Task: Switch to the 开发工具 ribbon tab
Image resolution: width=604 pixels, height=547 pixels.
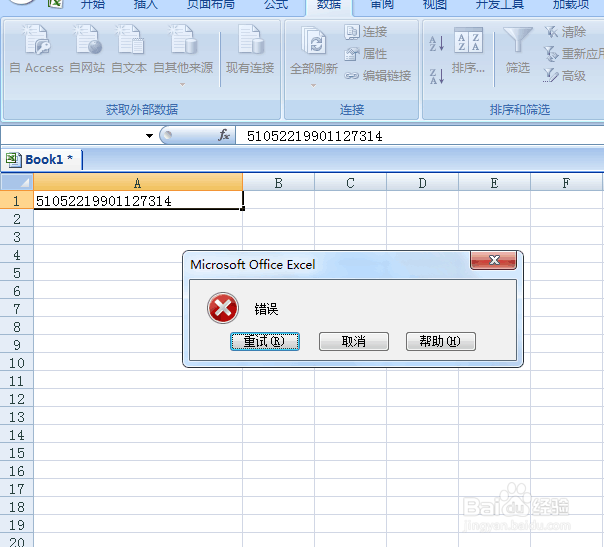Action: [x=500, y=5]
